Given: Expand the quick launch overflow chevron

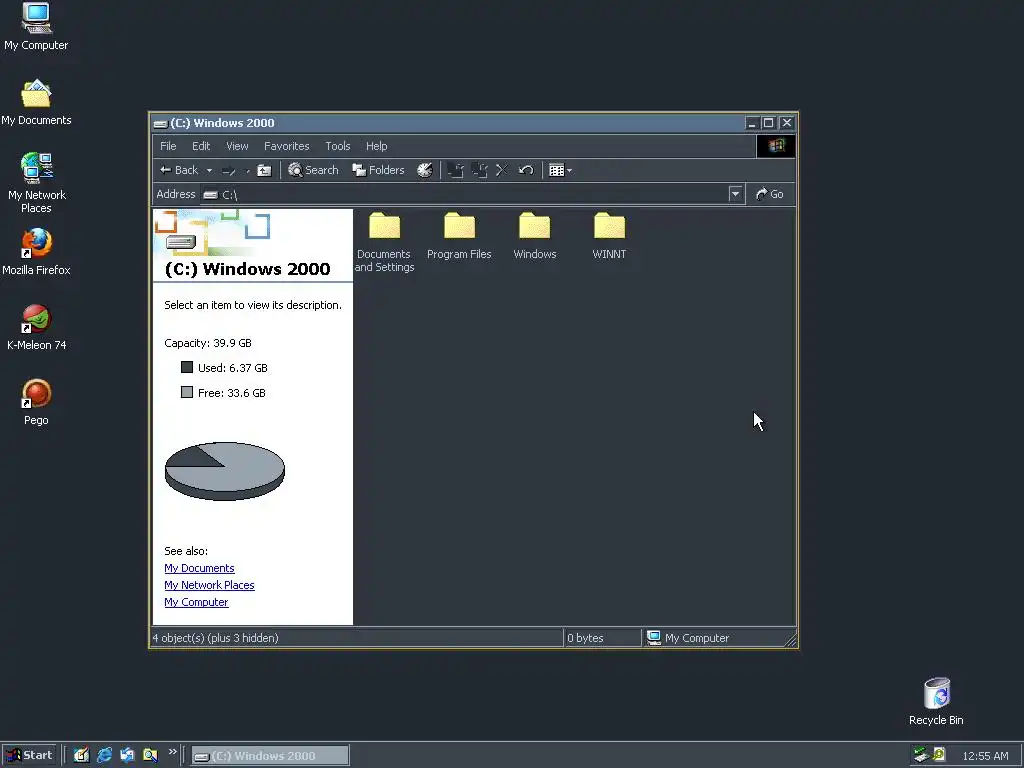Looking at the screenshot, I should [172, 752].
